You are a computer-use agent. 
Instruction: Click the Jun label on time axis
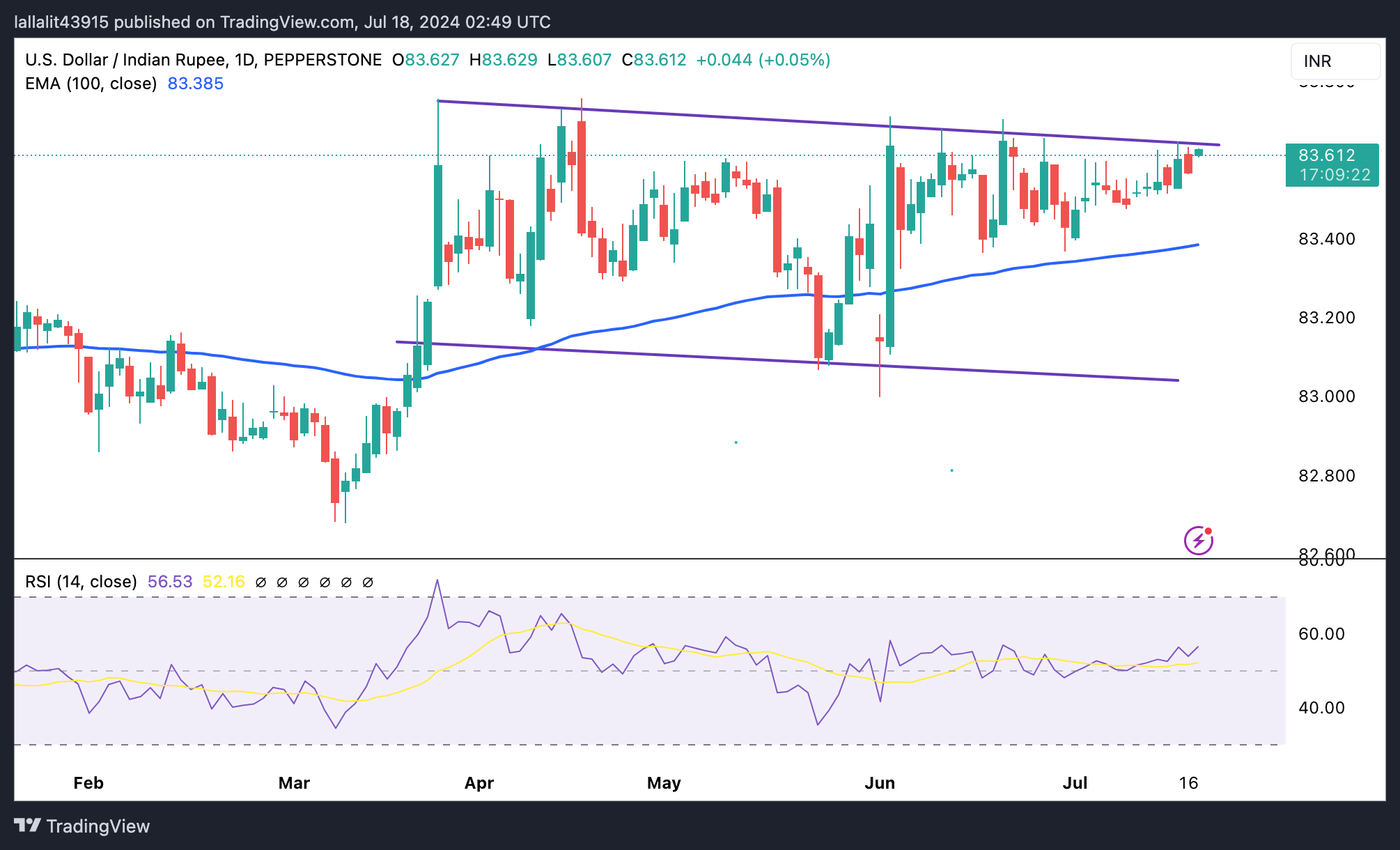pyautogui.click(x=880, y=783)
